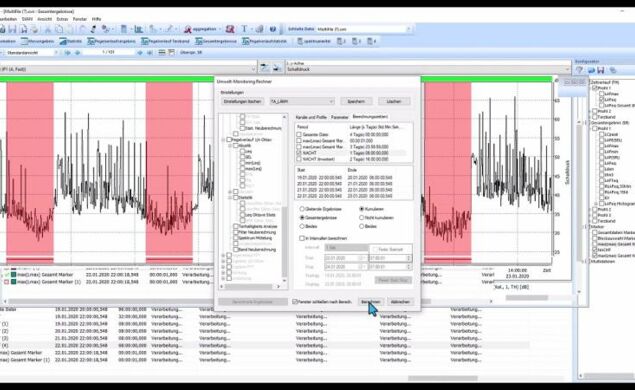
Task: Enable In Intervallen berechnen checkbox
Action: tap(302, 238)
